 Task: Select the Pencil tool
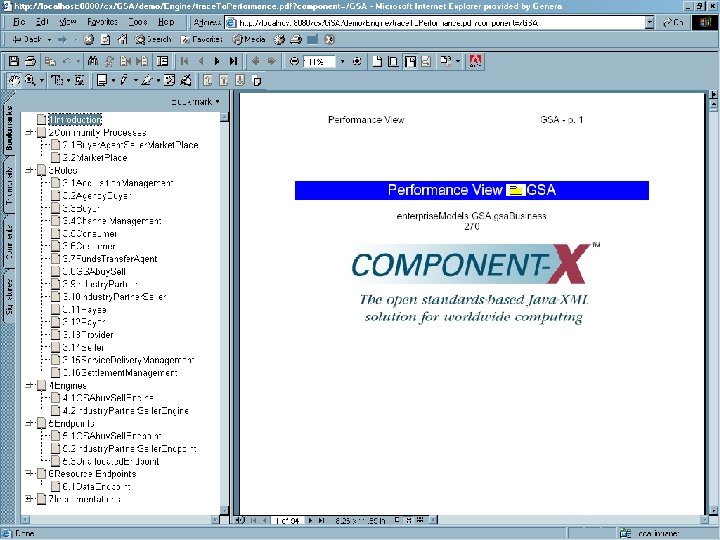coord(124,81)
